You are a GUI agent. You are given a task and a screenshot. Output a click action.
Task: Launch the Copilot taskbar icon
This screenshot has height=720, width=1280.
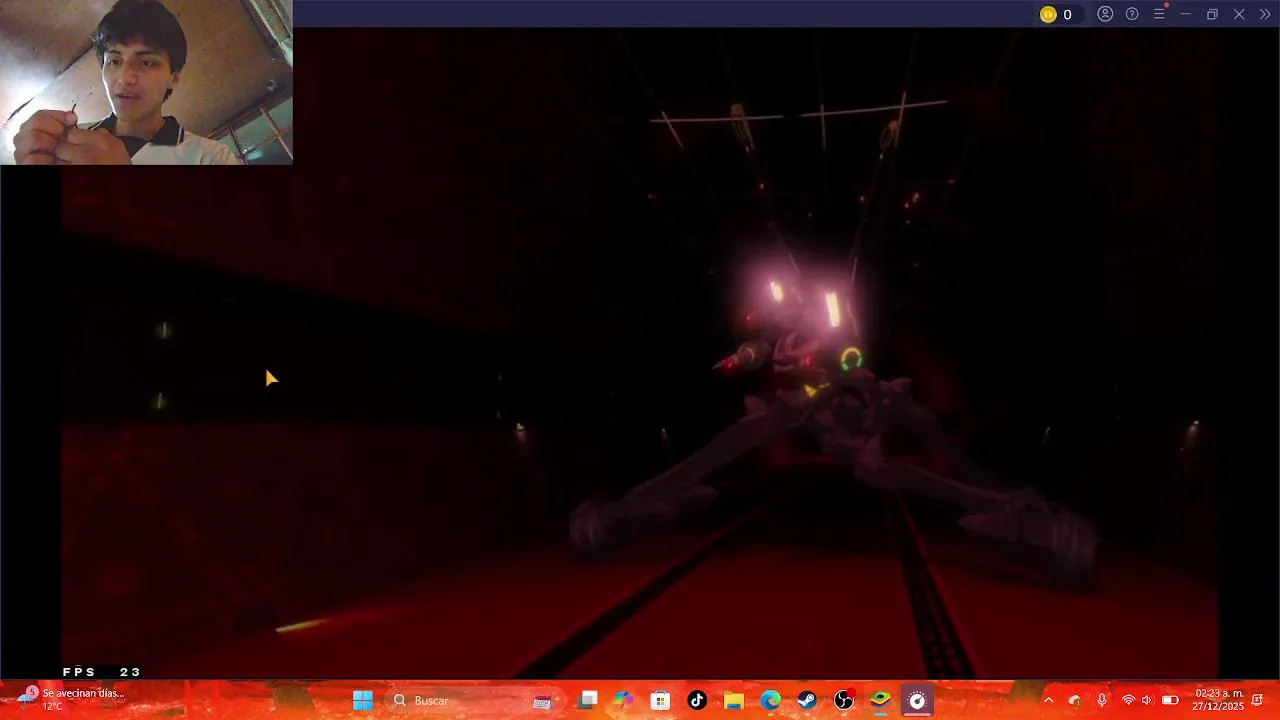tap(624, 700)
